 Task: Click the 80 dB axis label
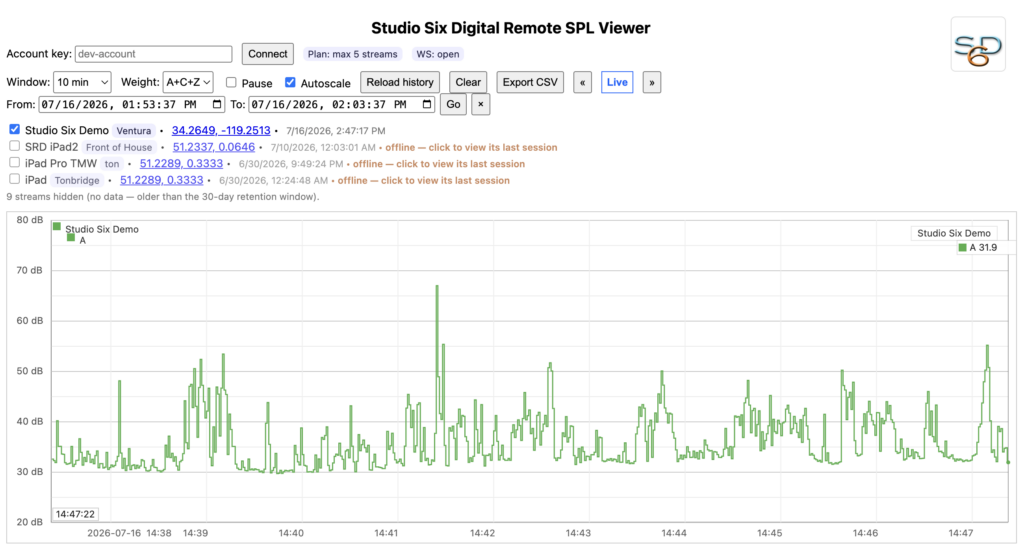pos(29,220)
